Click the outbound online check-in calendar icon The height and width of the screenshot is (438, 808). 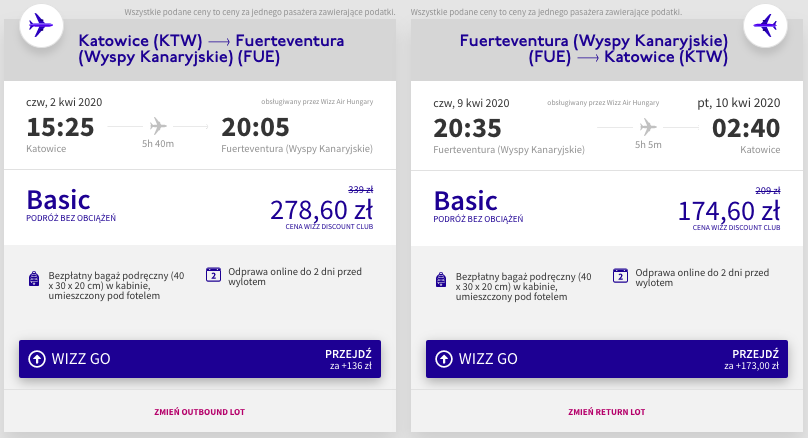(213, 275)
